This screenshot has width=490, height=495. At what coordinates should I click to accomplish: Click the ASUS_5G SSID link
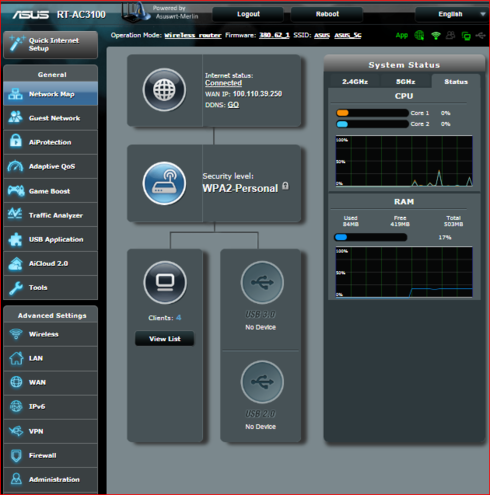(x=348, y=35)
